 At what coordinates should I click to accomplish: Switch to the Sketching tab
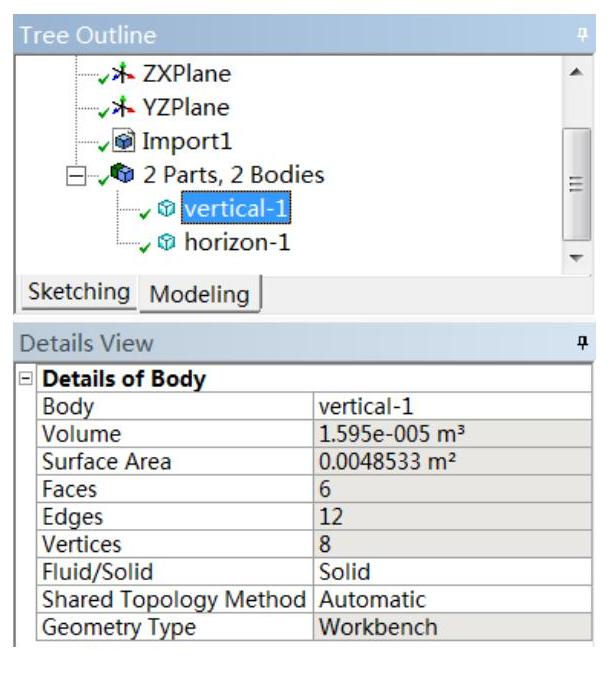point(80,292)
